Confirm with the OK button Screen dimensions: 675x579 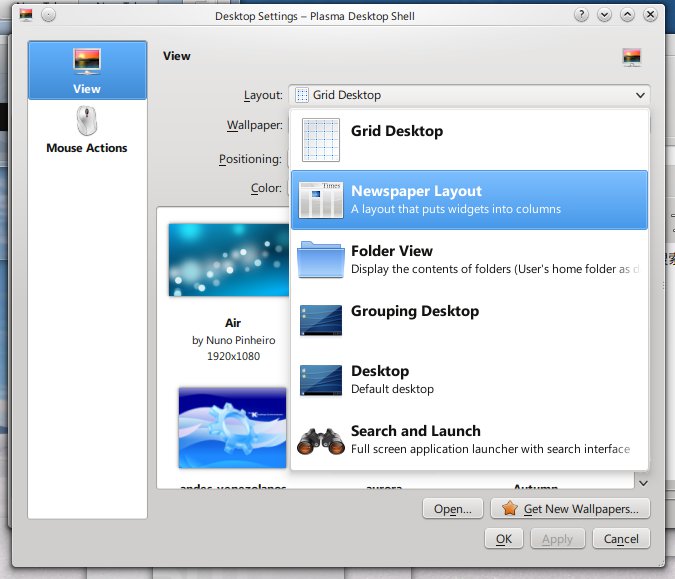coord(504,539)
